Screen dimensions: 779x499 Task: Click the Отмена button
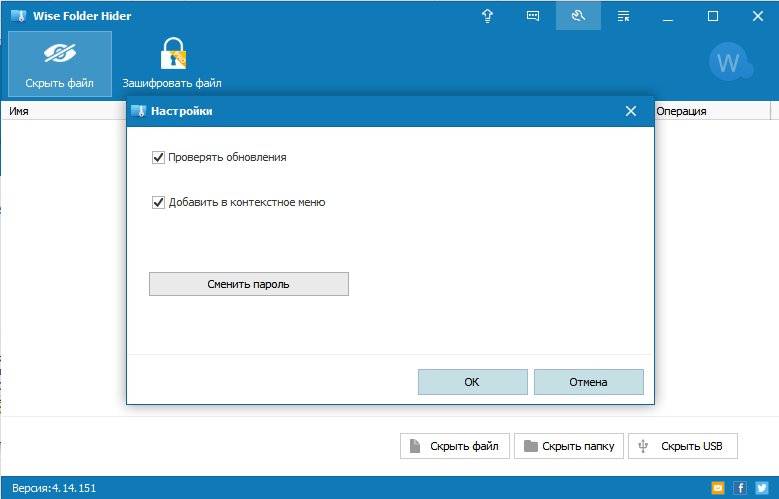(x=589, y=382)
